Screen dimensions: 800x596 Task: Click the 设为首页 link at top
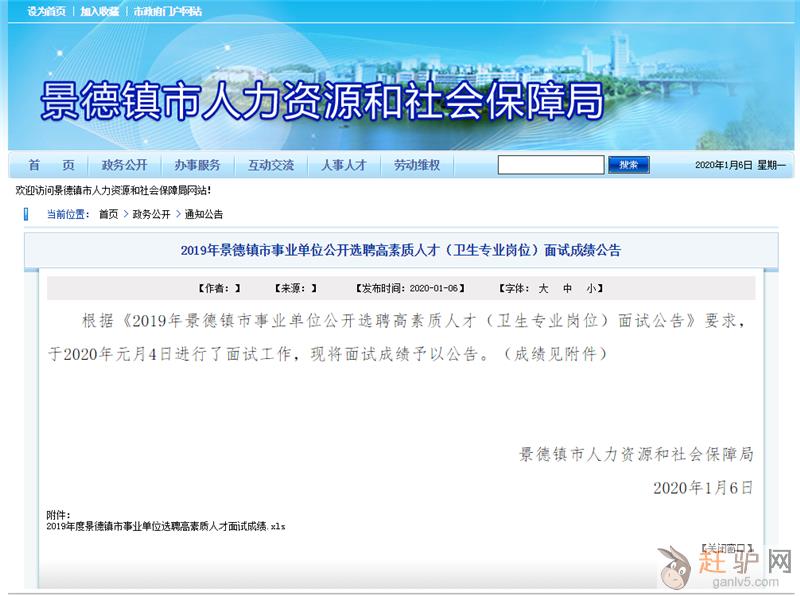coord(46,11)
